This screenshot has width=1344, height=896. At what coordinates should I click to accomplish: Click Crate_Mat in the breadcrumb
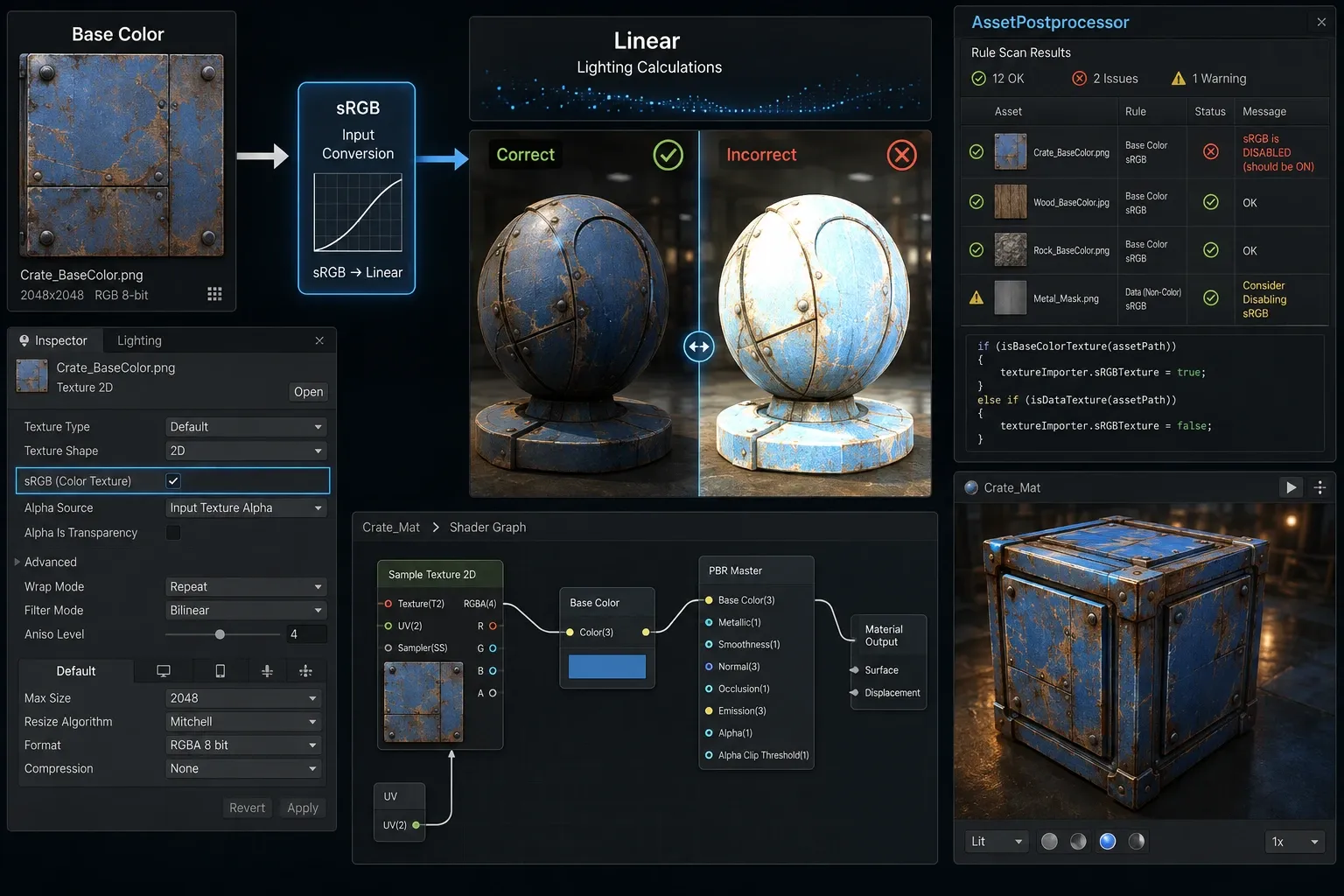[391, 527]
